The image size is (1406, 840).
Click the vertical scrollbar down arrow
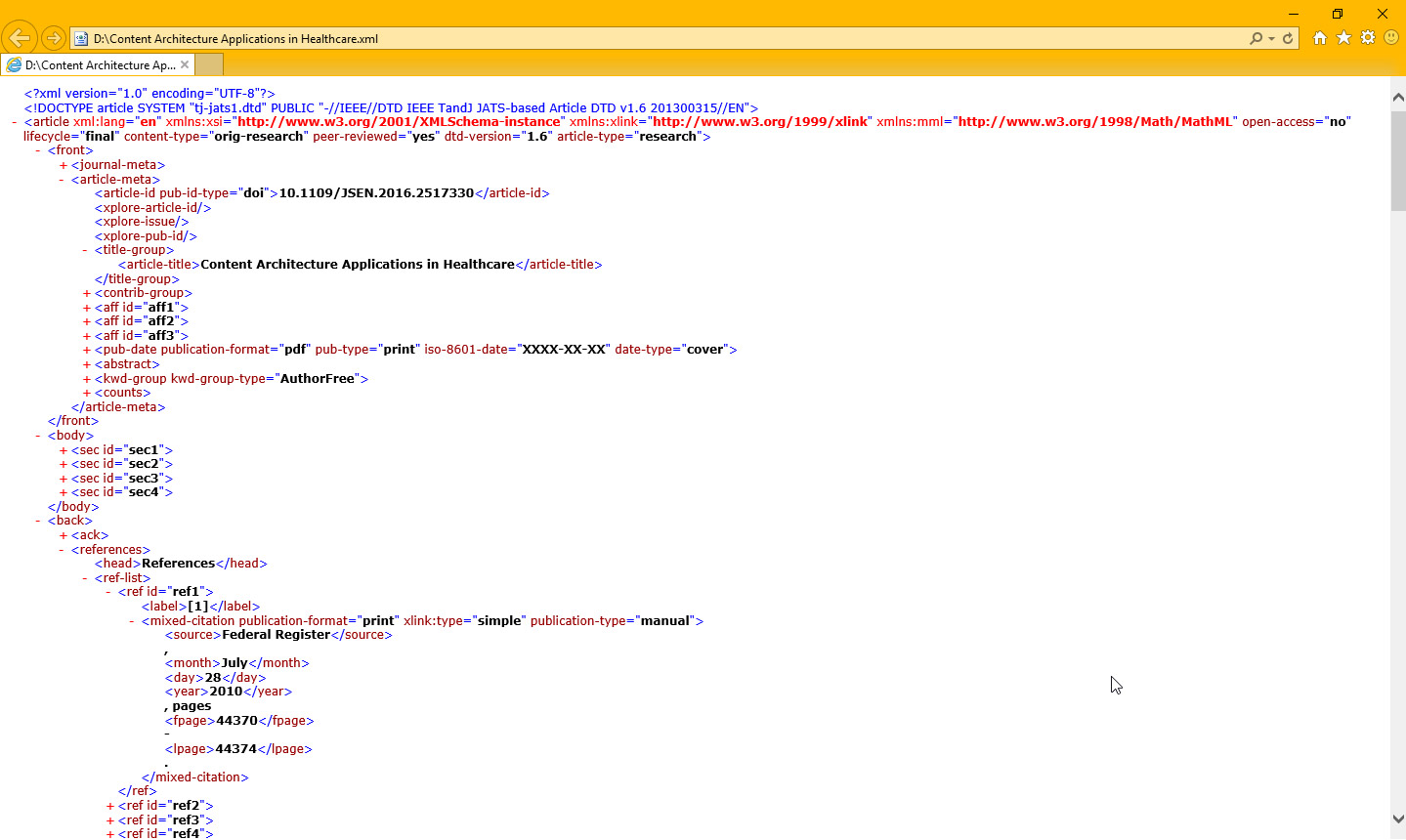pyautogui.click(x=1398, y=819)
